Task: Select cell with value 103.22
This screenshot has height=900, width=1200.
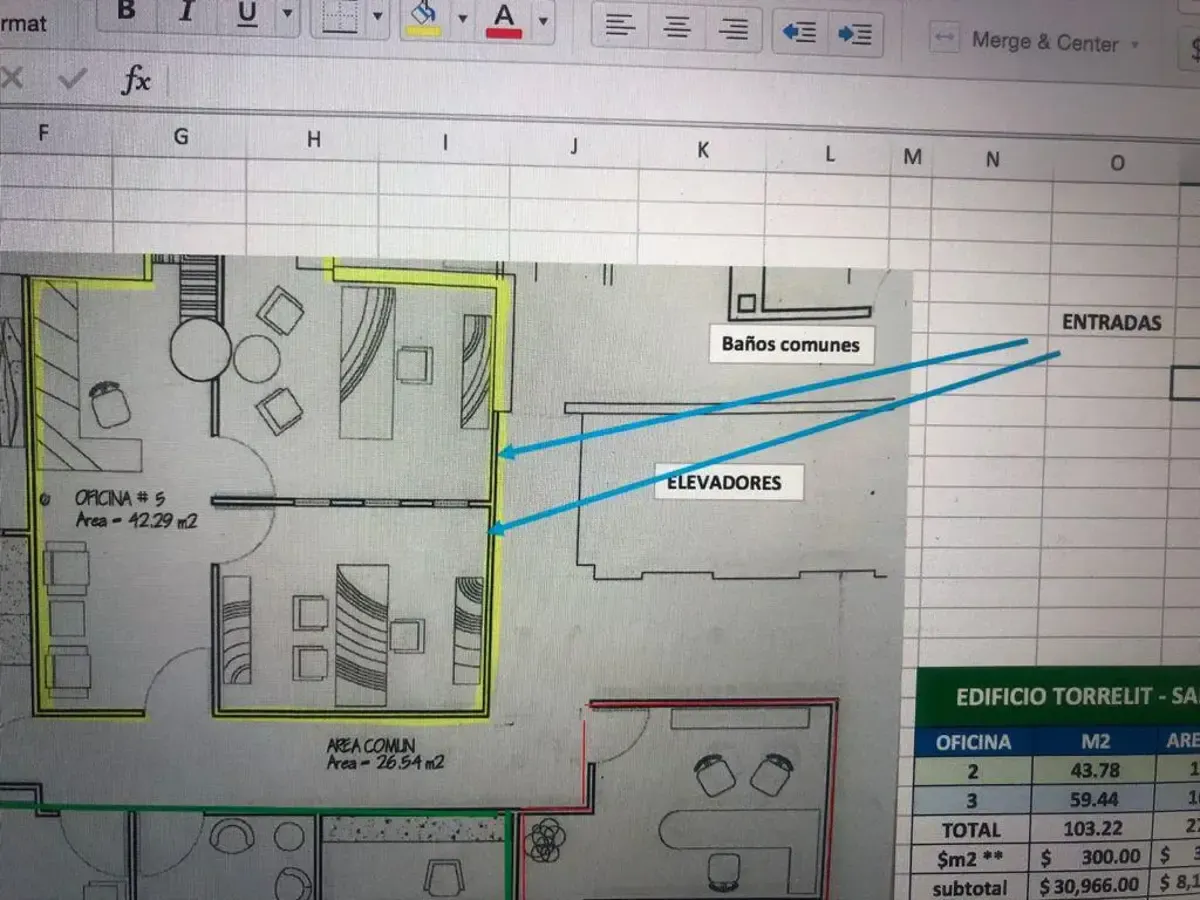Action: [x=1093, y=829]
